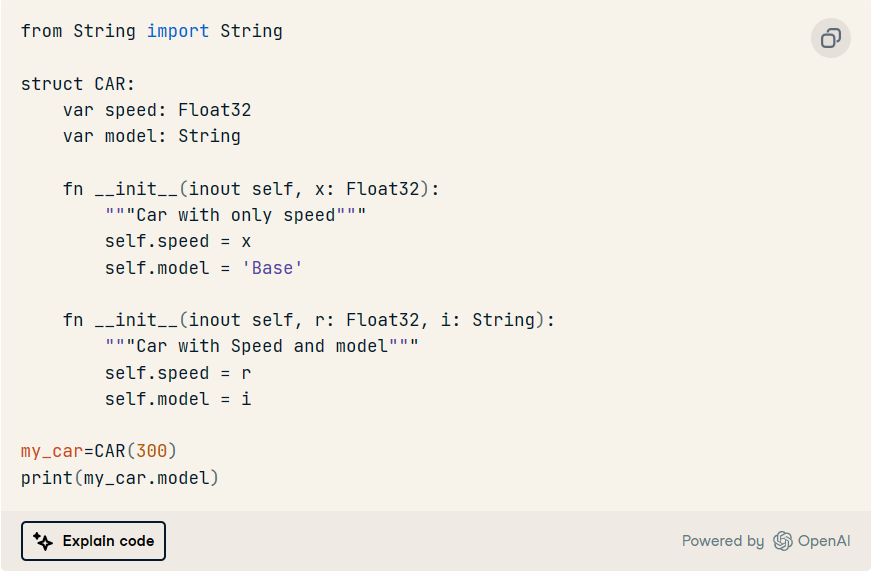Click the Explain code button
This screenshot has width=871, height=573.
coord(93,541)
